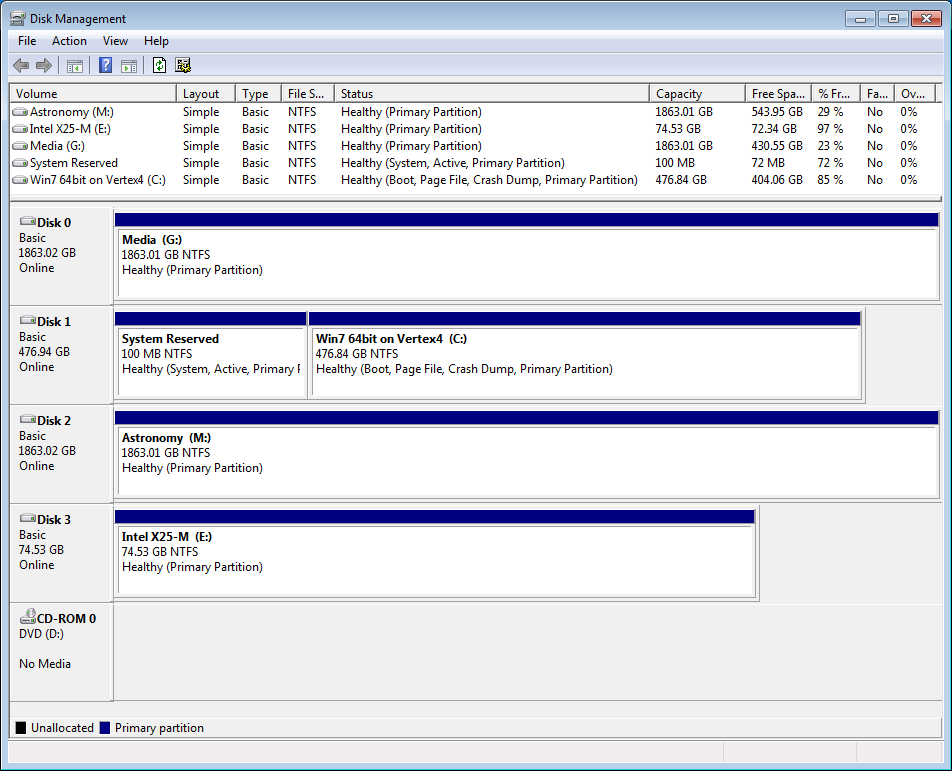Sort by the Capacity column header
This screenshot has width=952, height=771.
(698, 93)
